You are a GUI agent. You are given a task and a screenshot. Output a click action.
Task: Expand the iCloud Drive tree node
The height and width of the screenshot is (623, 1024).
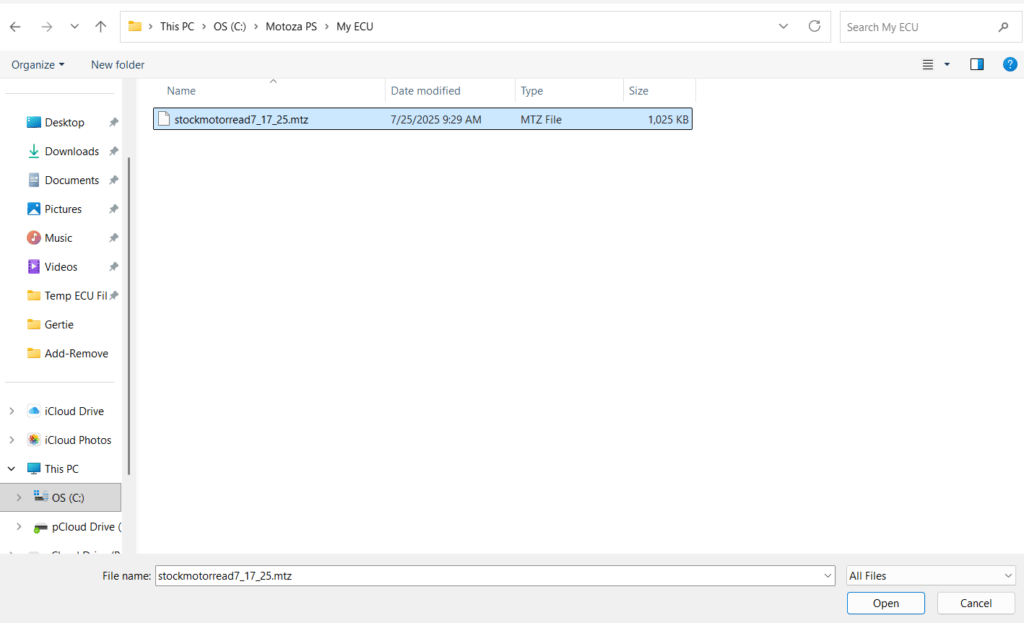[12, 411]
